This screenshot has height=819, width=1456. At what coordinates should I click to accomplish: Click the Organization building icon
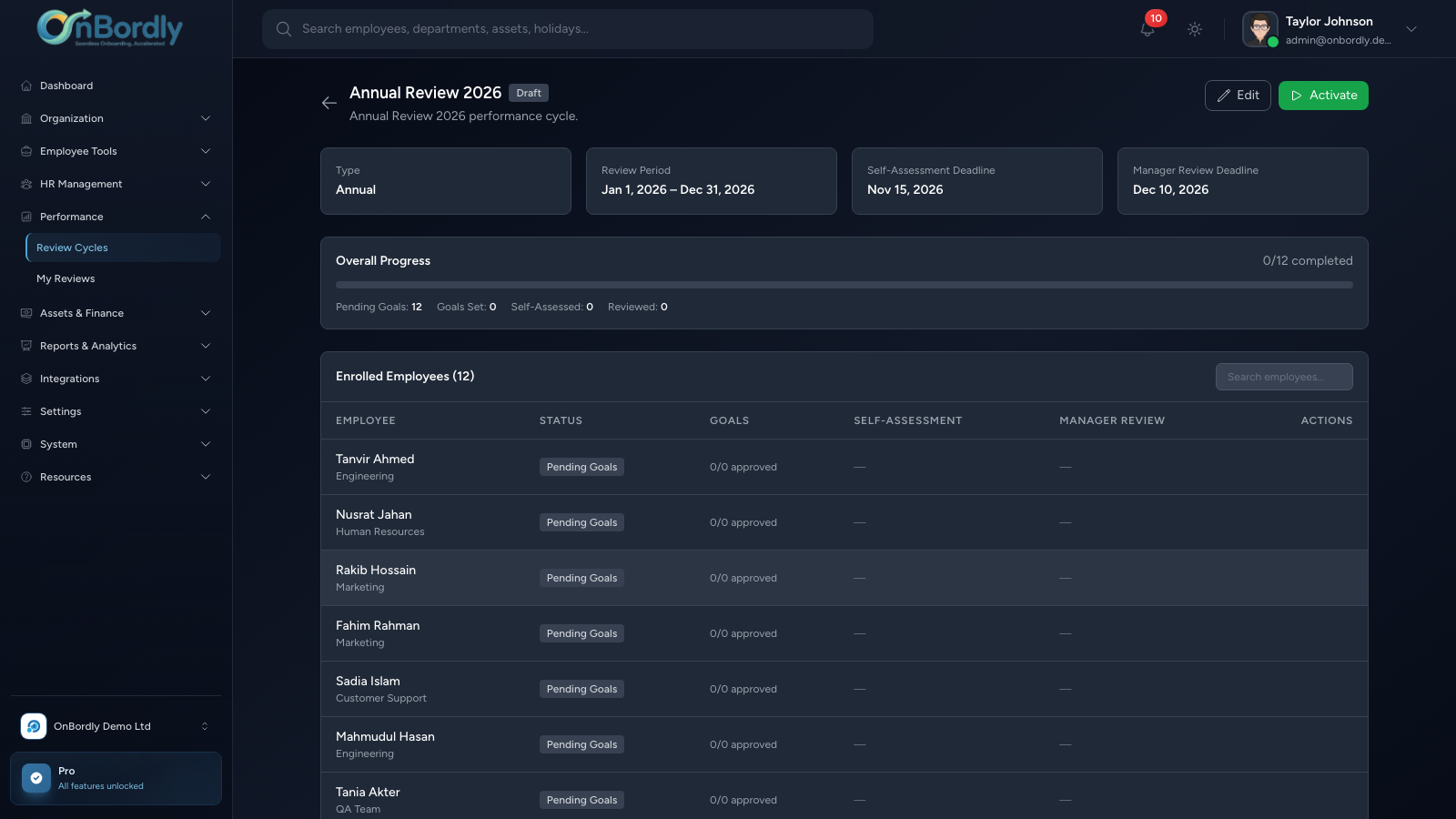pos(26,118)
